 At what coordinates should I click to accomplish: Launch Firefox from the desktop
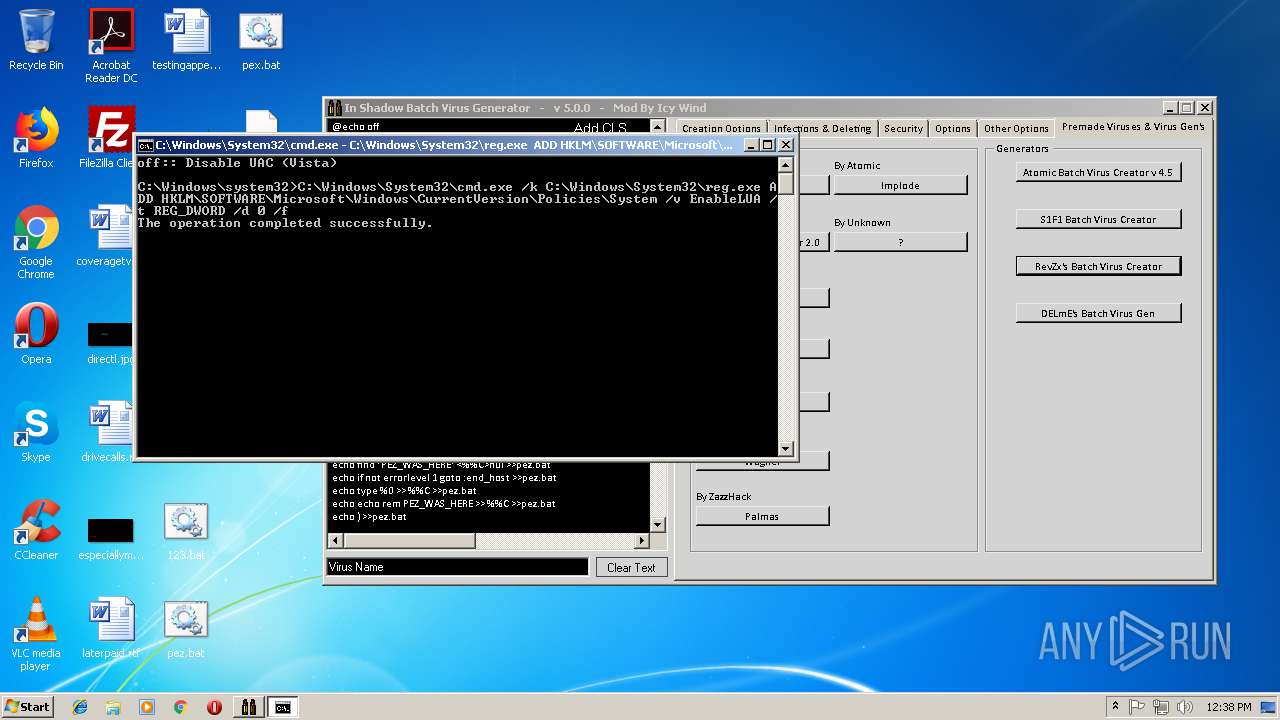point(36,138)
